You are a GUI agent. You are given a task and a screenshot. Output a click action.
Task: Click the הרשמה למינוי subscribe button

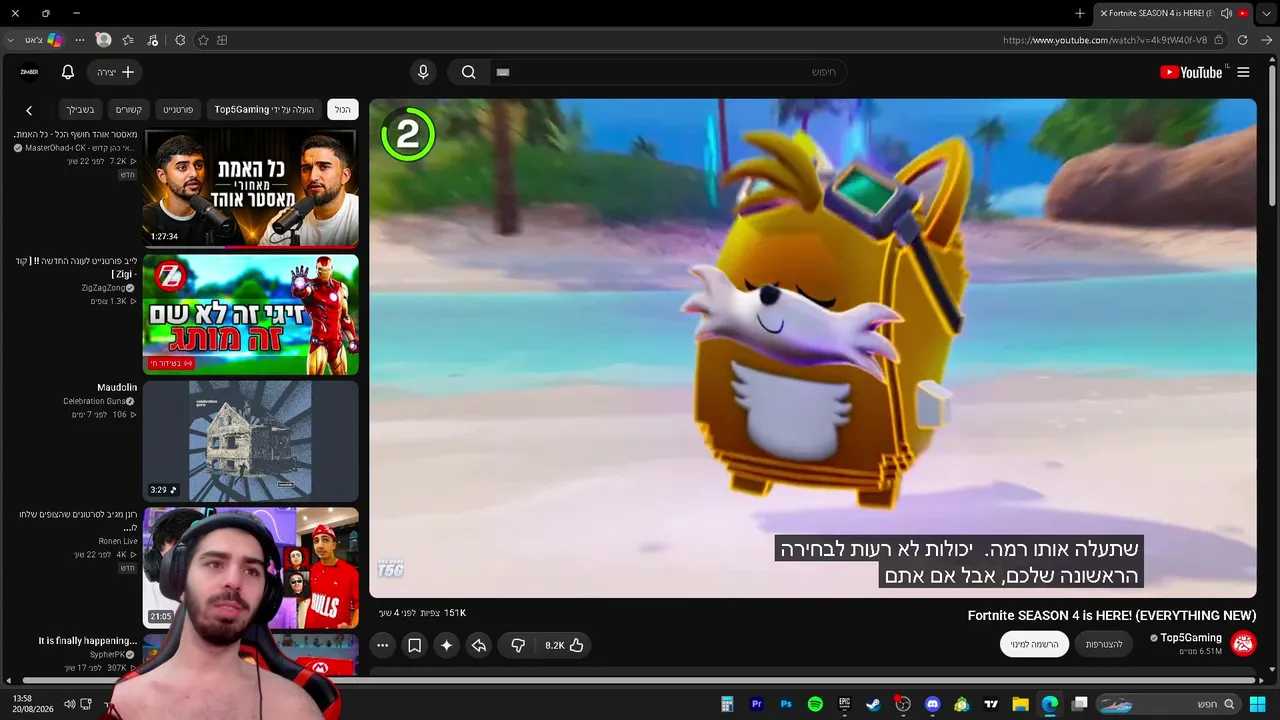pyautogui.click(x=1034, y=644)
